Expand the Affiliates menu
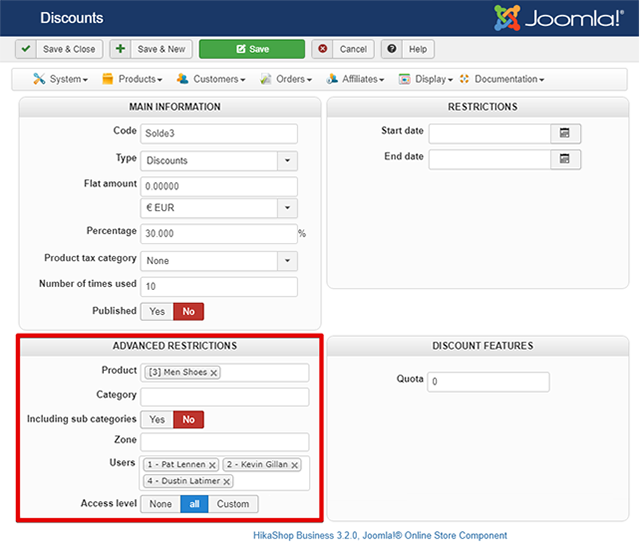Viewport: 640px width, 548px height. (363, 79)
